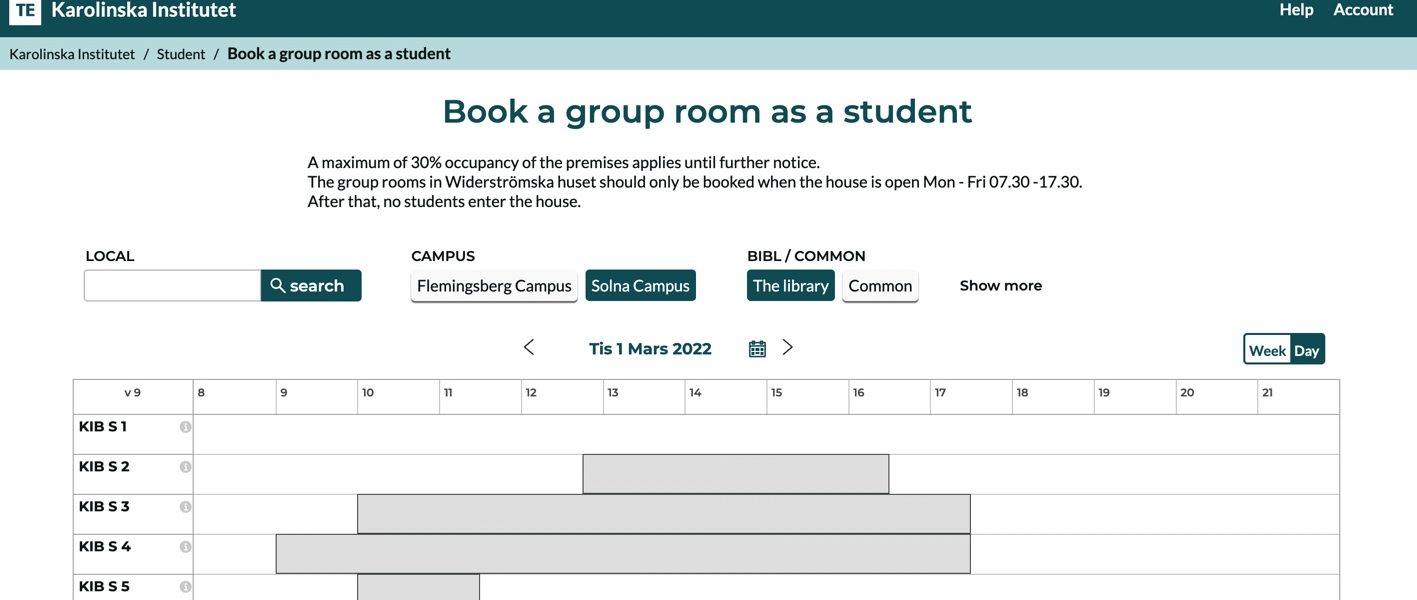Show info for room KIB S 1
The image size is (1417, 600).
[185, 427]
